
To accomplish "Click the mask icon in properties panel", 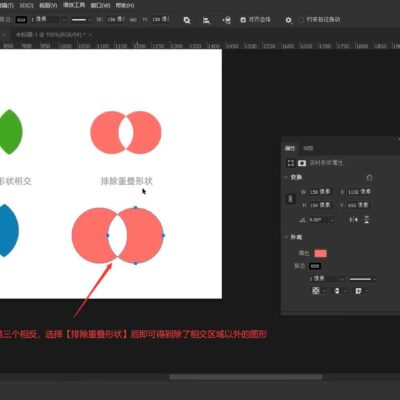I will pyautogui.click(x=302, y=163).
